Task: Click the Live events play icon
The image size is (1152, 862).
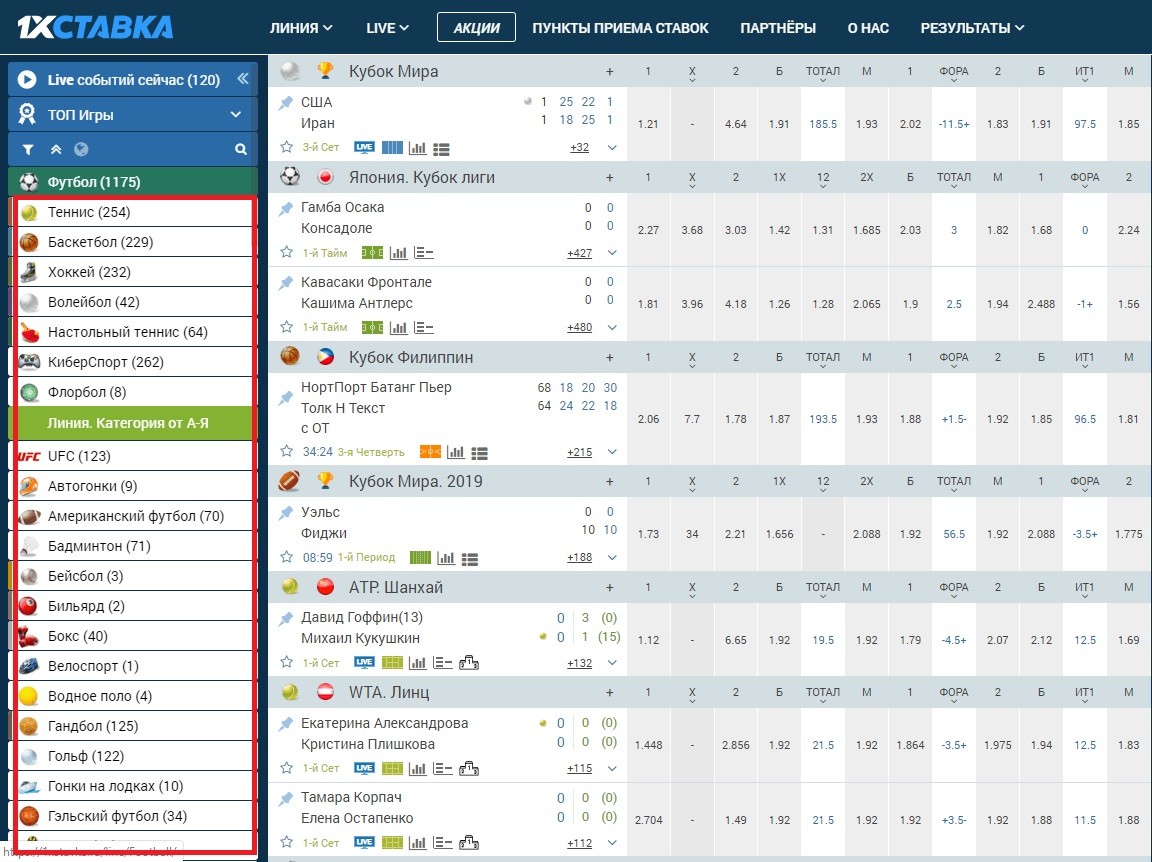Action: 27,79
